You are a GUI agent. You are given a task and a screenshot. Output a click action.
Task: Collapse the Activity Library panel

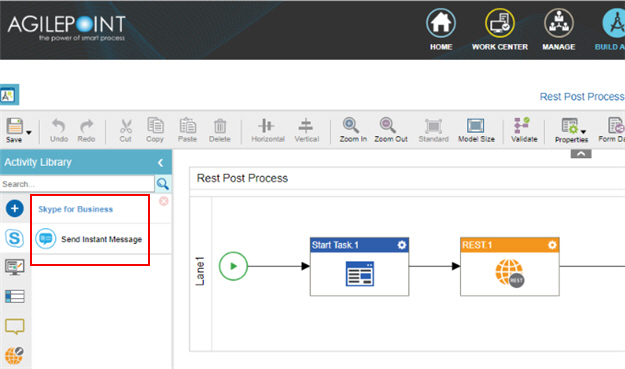pos(160,162)
